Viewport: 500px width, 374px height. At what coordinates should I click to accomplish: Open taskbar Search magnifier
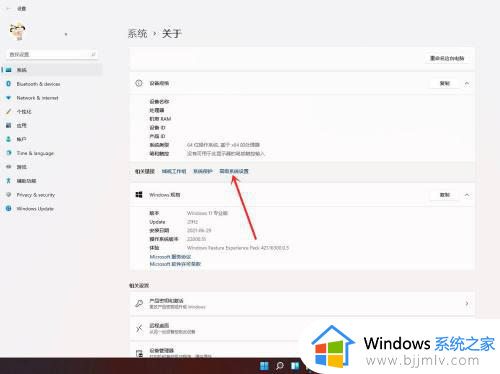pyautogui.click(x=280, y=366)
